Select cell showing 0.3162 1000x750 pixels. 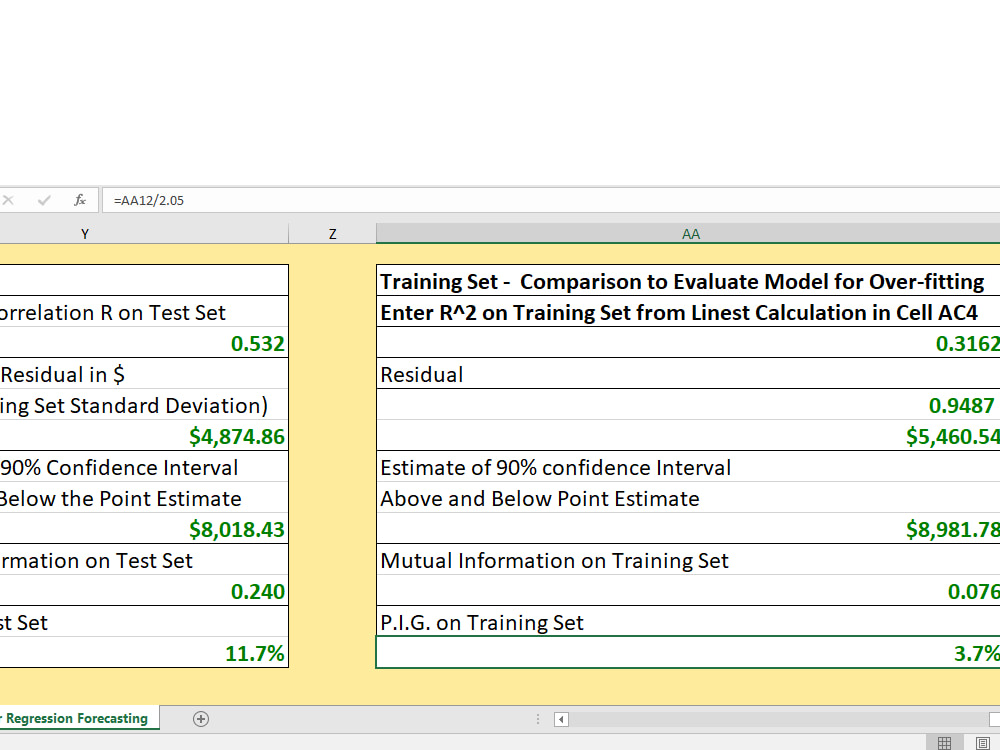(688, 343)
